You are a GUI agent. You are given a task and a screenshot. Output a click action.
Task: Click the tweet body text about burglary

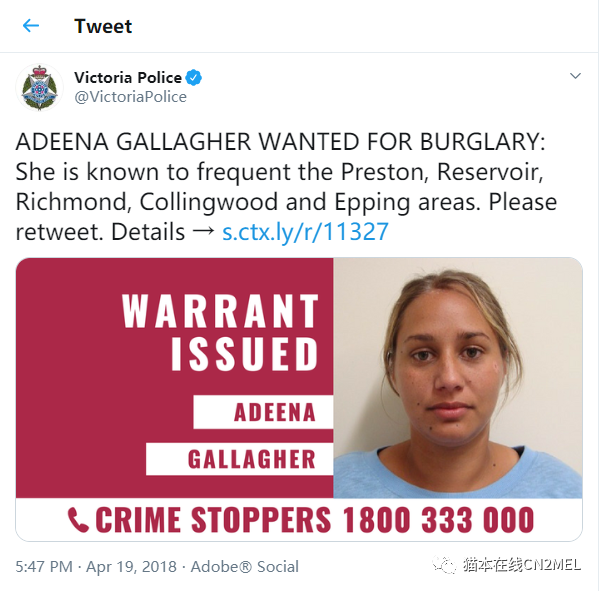(286, 187)
